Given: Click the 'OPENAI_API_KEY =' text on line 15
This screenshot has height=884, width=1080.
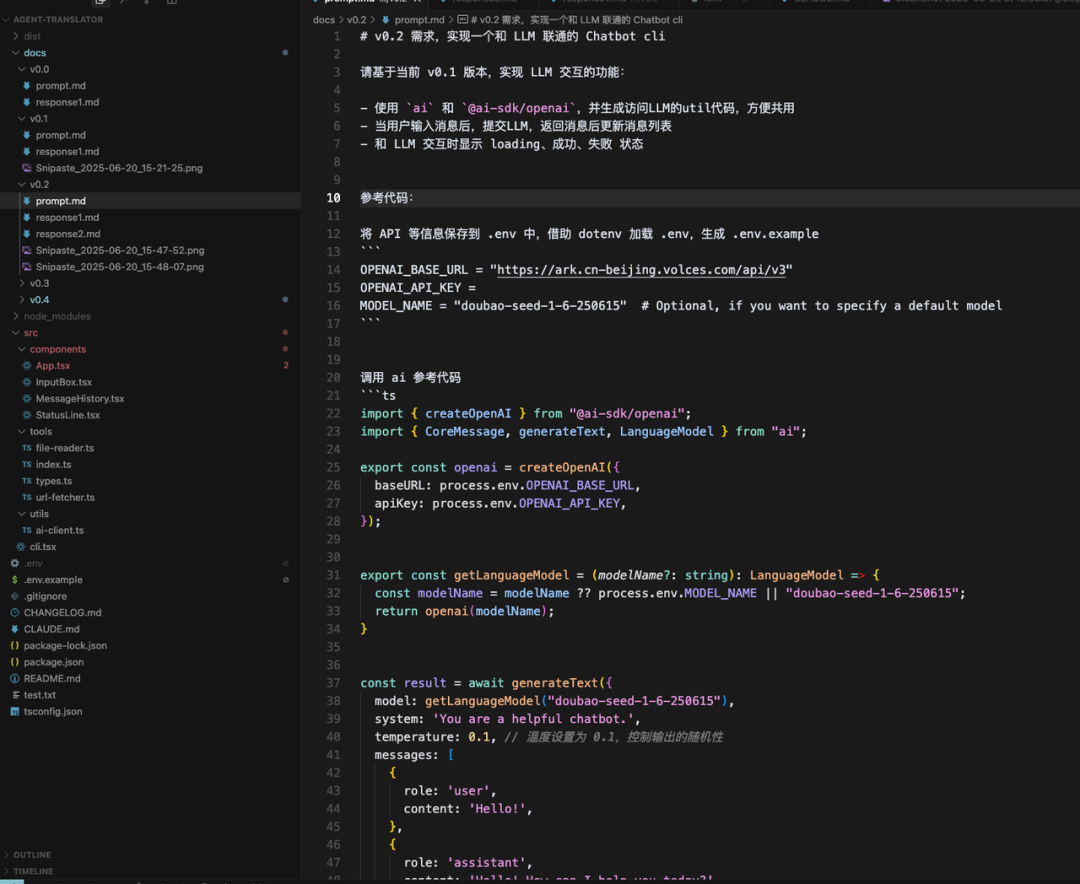Looking at the screenshot, I should click(418, 288).
